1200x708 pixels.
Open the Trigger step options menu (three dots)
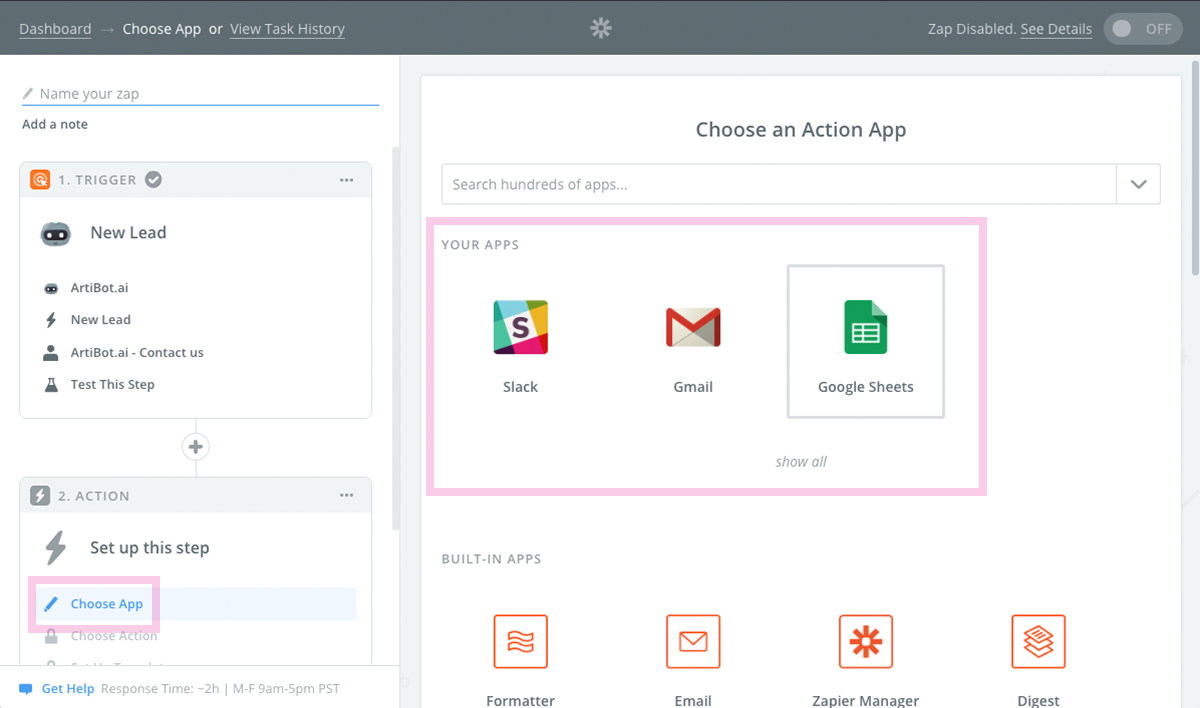click(347, 180)
